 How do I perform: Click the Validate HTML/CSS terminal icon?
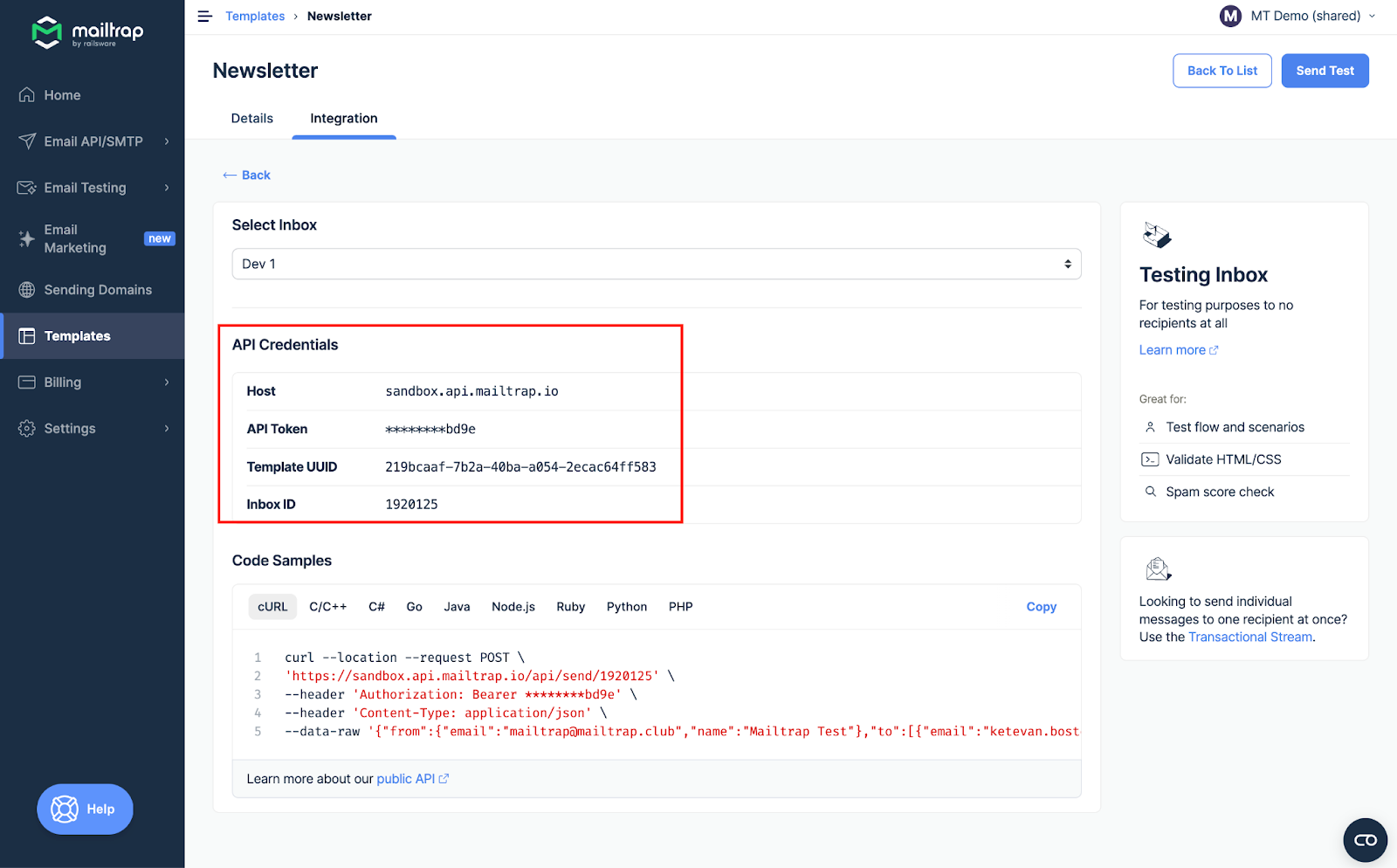[x=1149, y=458]
